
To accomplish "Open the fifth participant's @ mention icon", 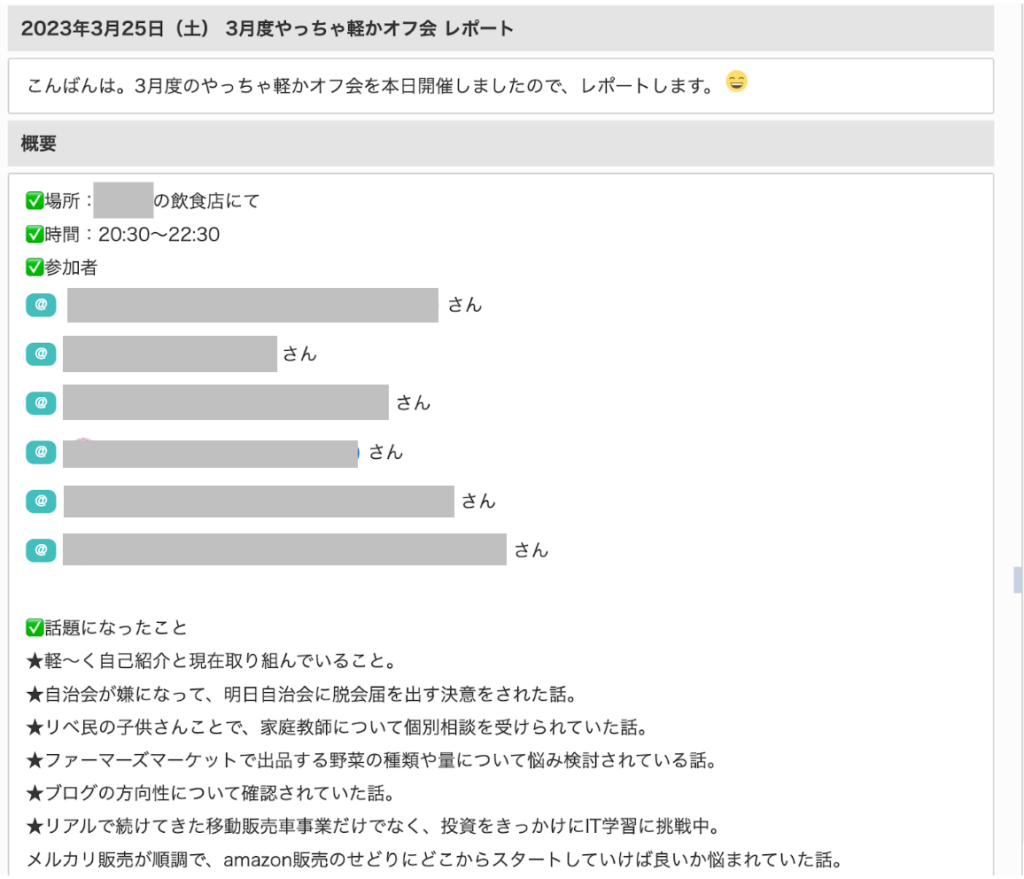I will 40,500.
